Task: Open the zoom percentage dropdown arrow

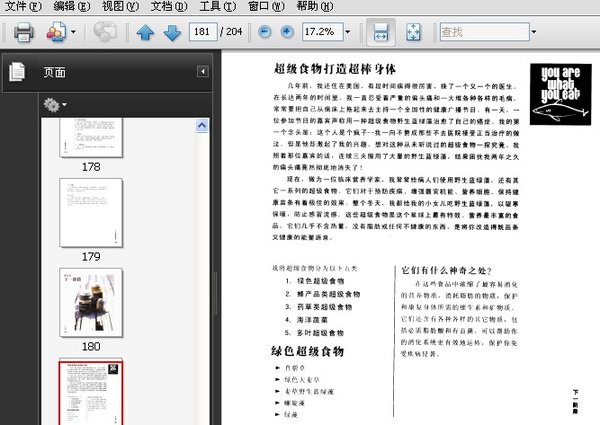Action: [345, 32]
